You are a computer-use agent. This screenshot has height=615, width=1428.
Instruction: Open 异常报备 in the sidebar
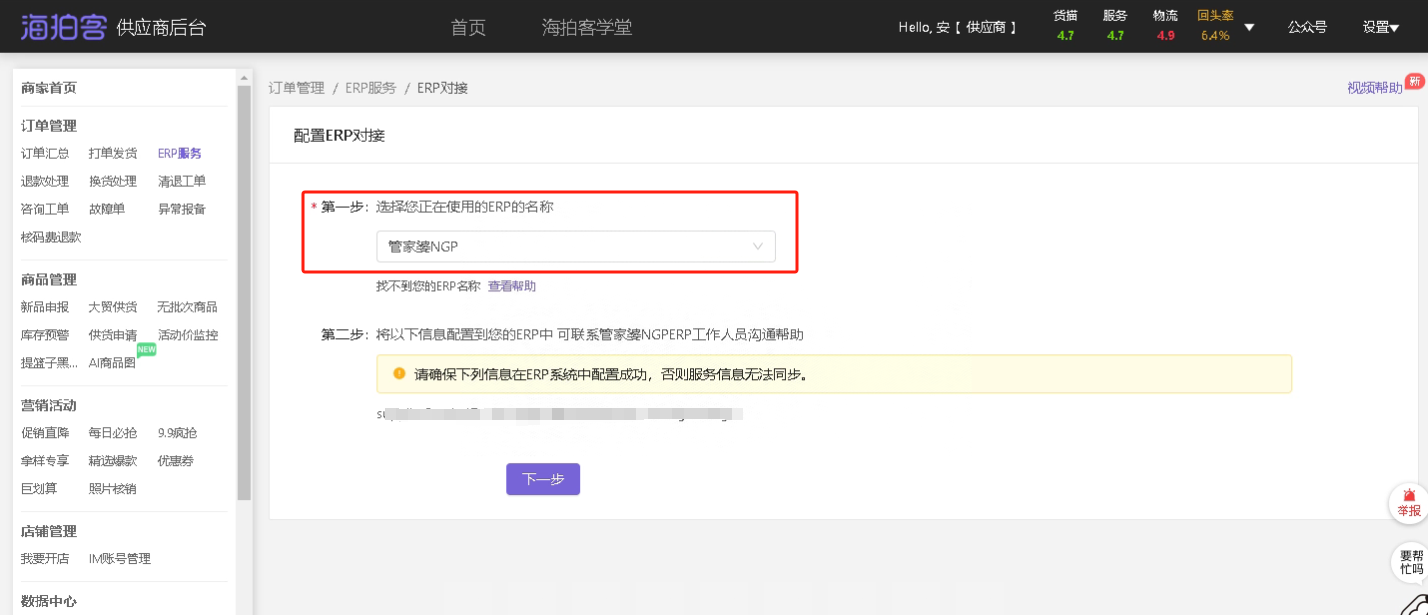point(182,209)
